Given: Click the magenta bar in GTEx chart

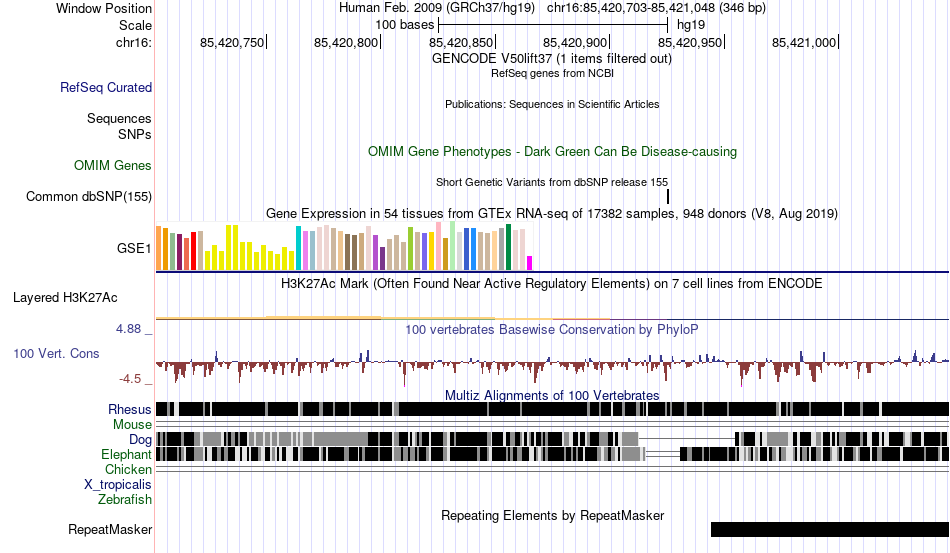Looking at the screenshot, I should 530,263.
